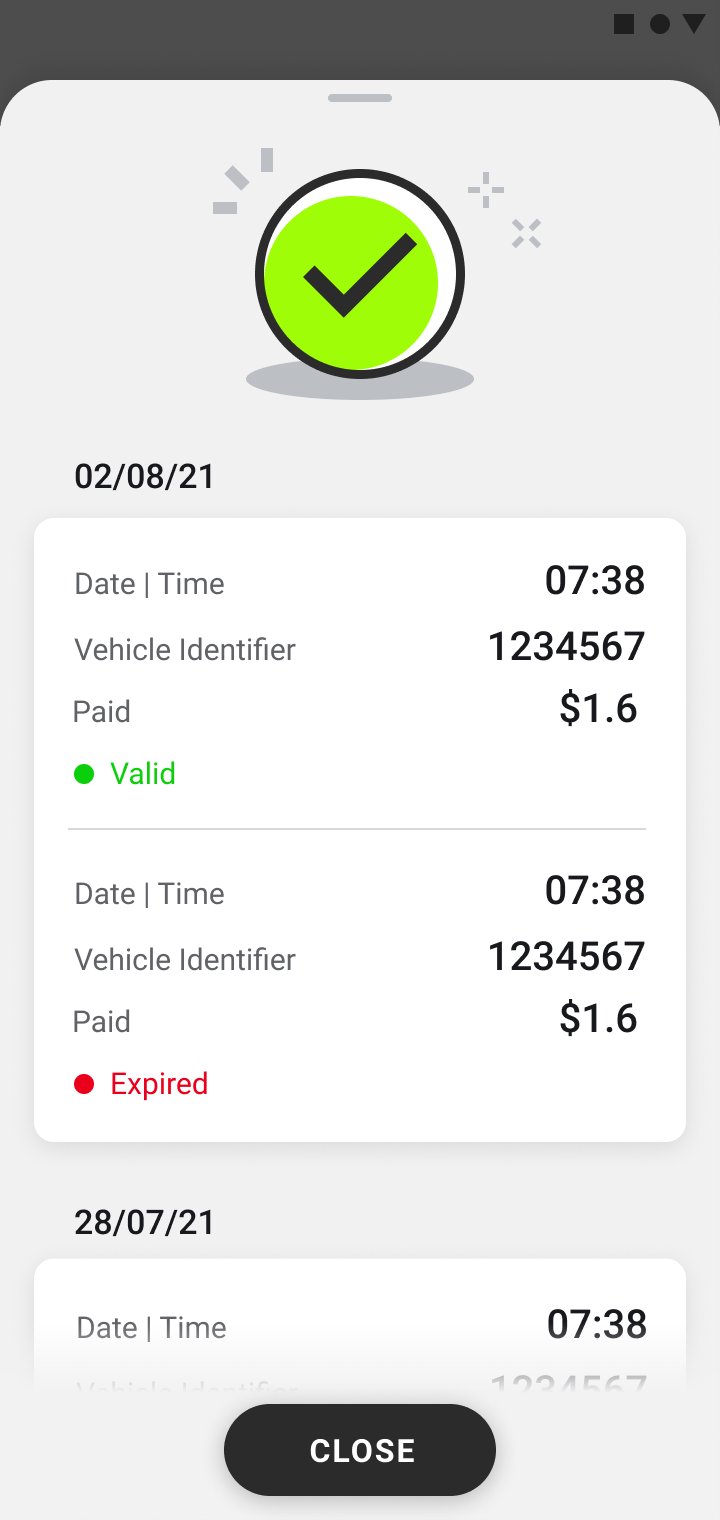The height and width of the screenshot is (1520, 720).
Task: Tap the bottom sheet drag handle
Action: [360, 98]
